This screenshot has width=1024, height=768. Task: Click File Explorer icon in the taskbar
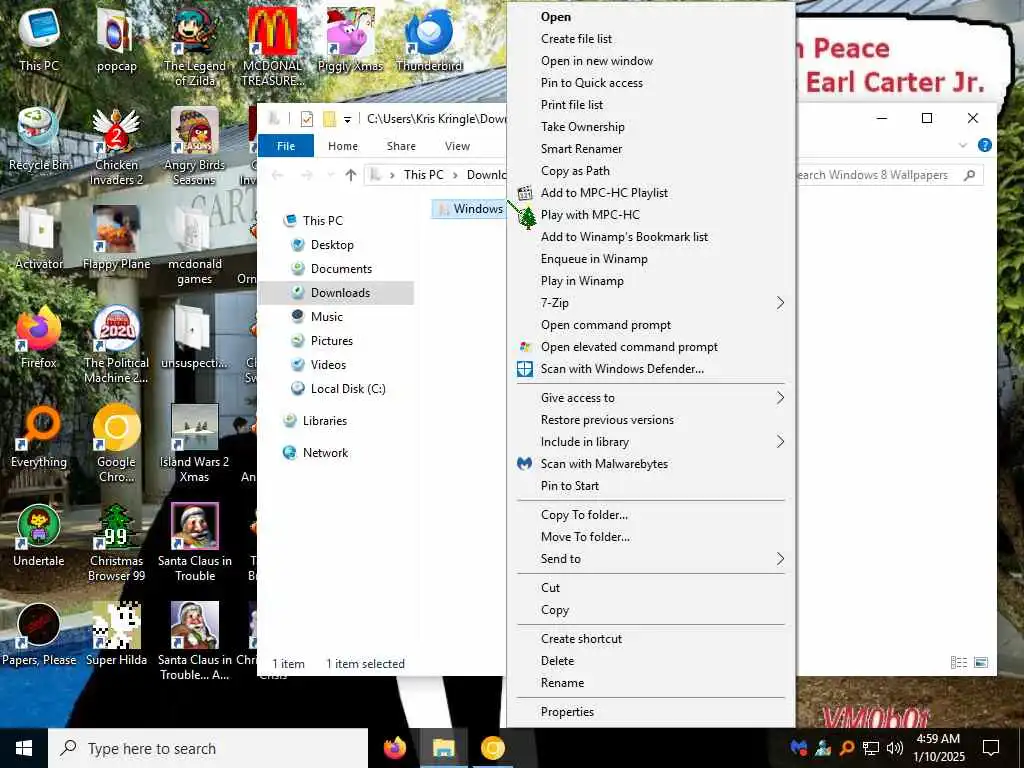click(x=443, y=748)
